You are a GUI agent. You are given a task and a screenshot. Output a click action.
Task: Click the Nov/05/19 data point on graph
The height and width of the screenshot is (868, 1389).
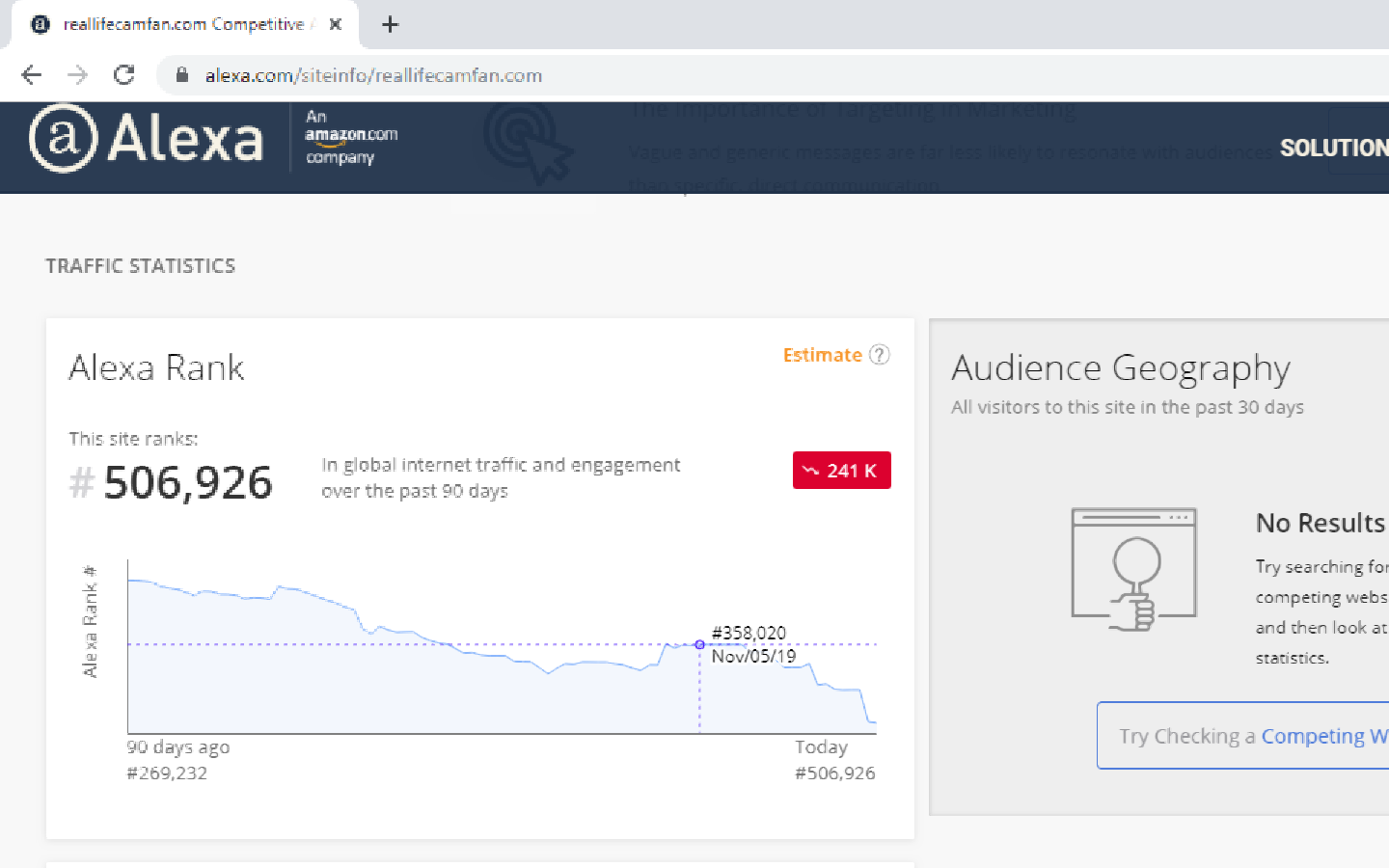pyautogui.click(x=699, y=644)
